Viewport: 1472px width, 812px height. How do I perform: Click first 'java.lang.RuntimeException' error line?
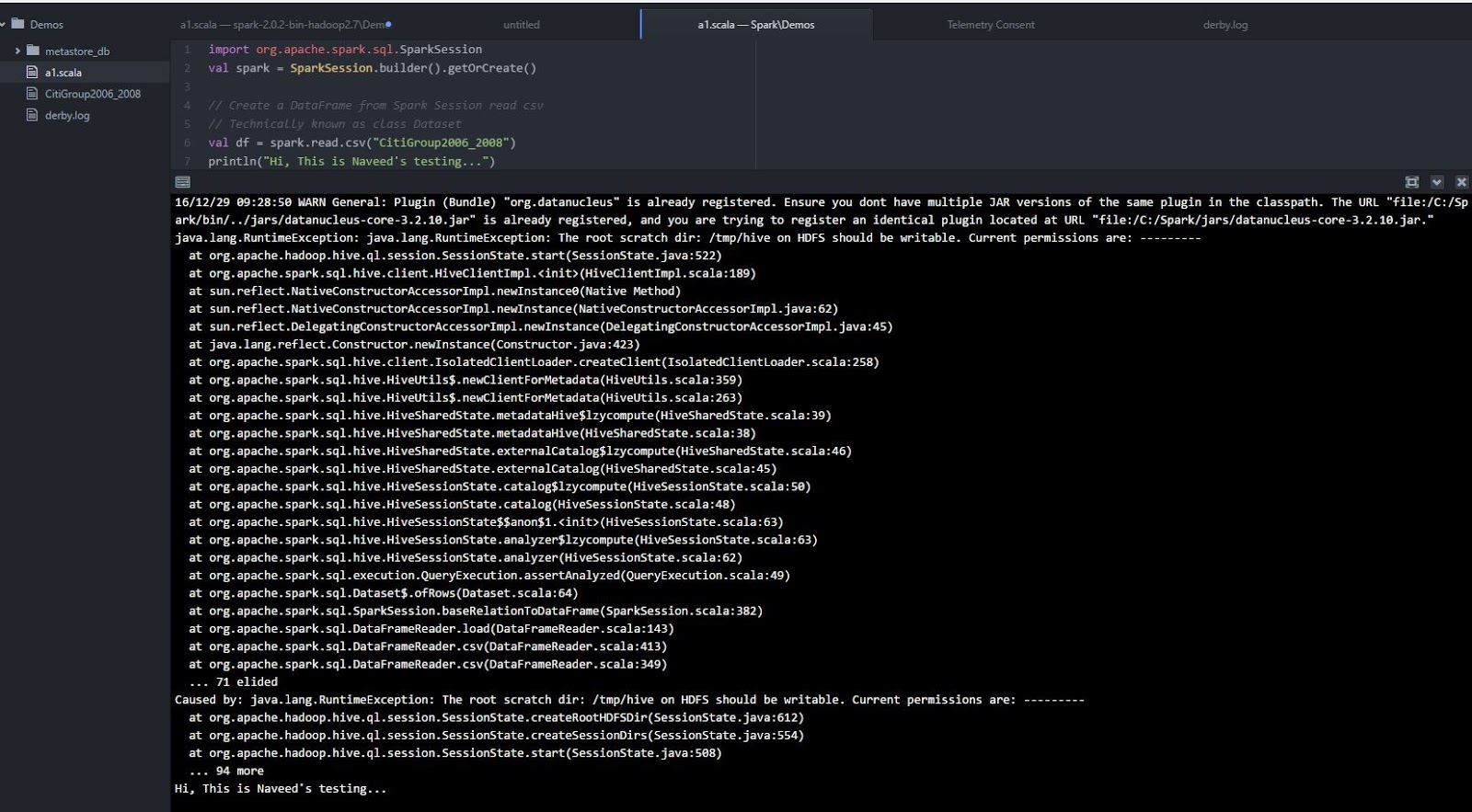pos(687,237)
